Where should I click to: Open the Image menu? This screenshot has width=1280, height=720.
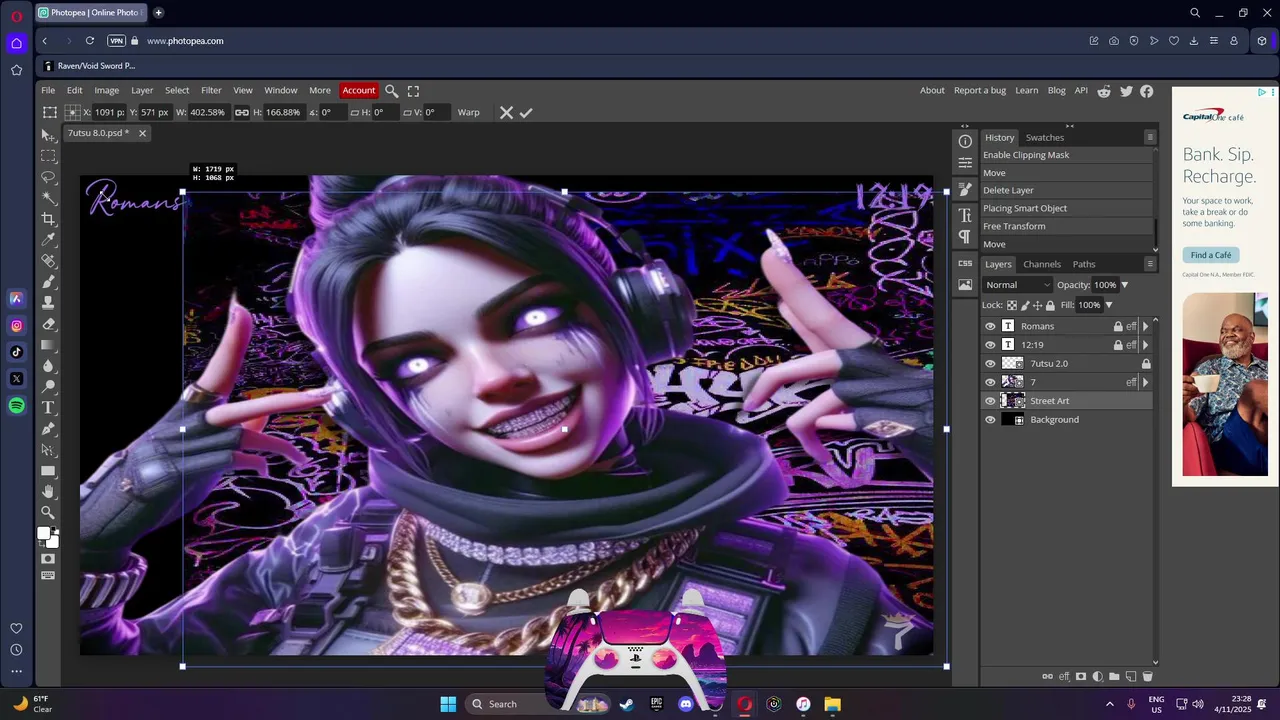coord(106,90)
